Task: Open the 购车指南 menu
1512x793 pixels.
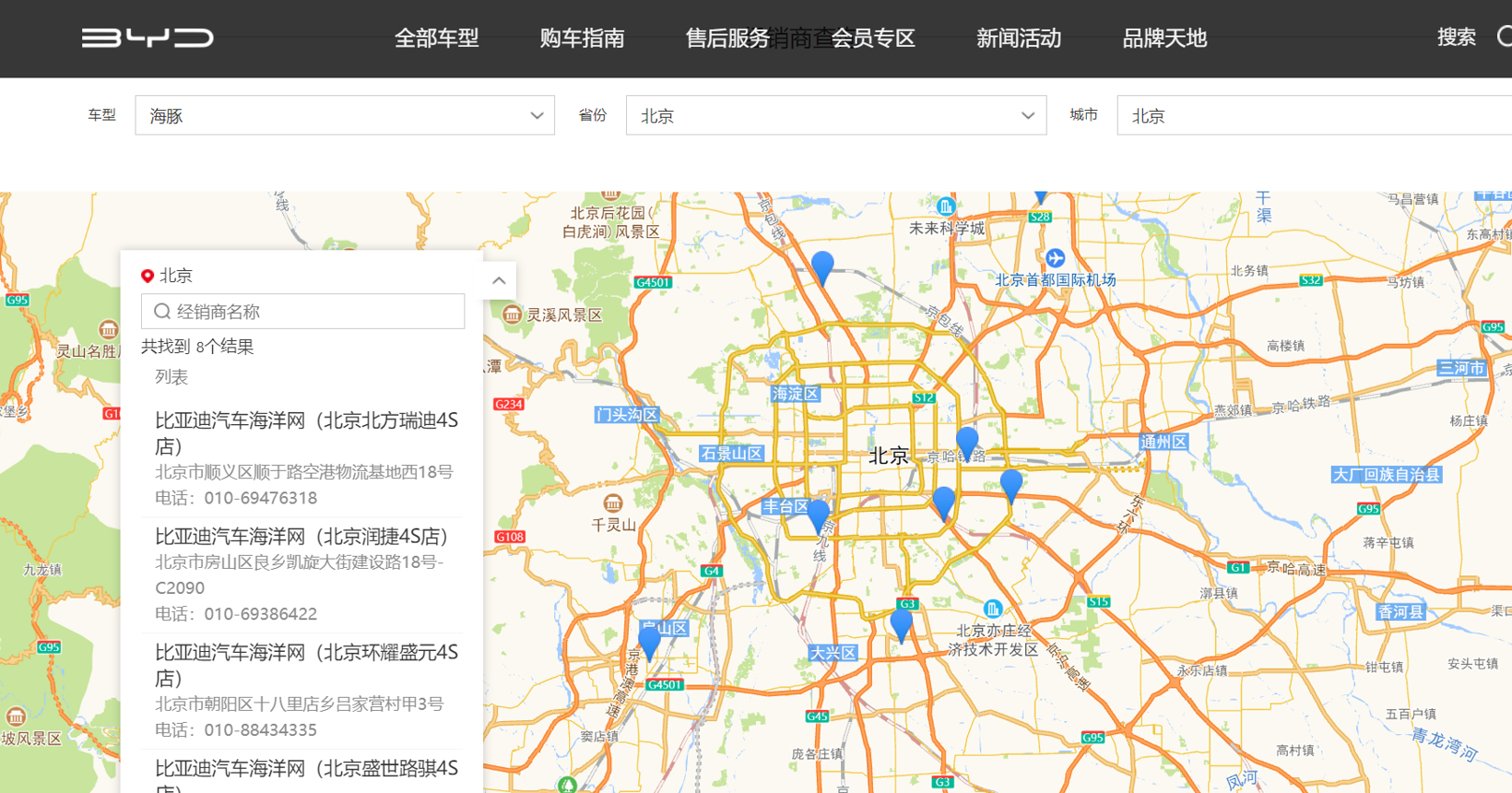Action: 582,38
